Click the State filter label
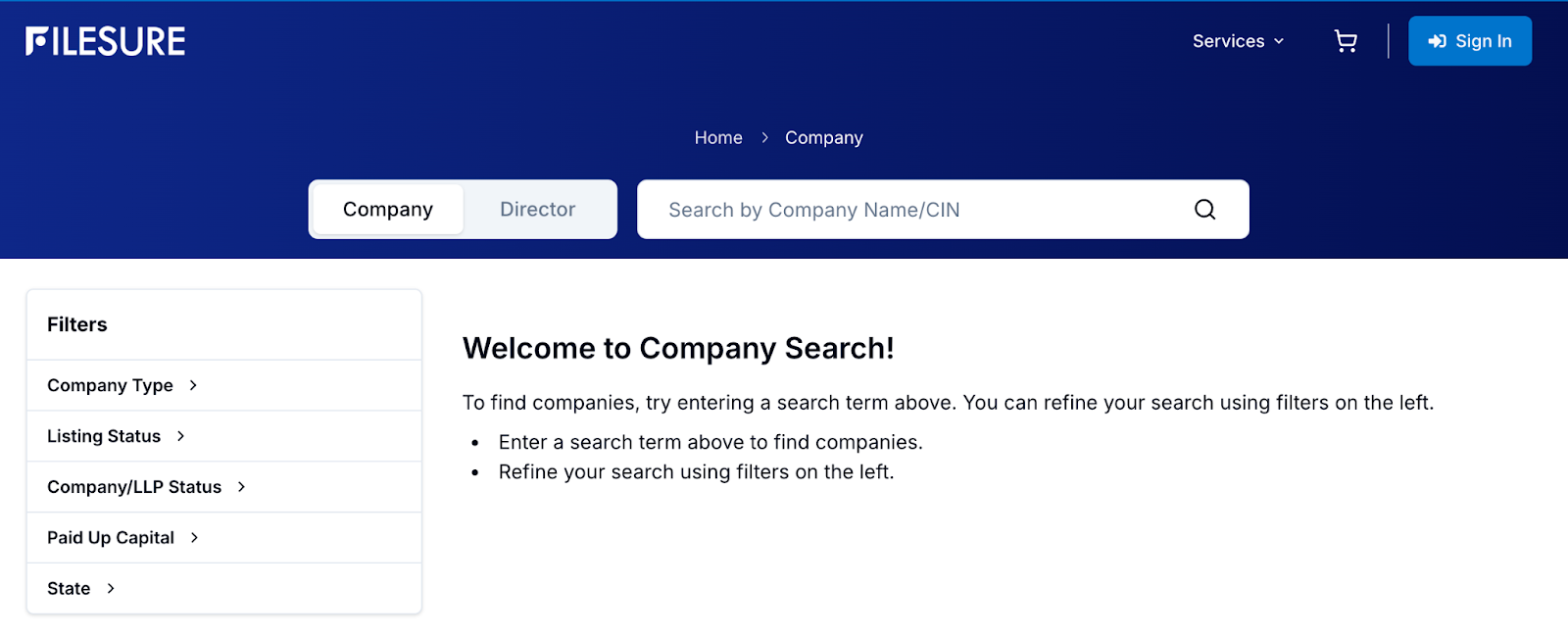This screenshot has width=1568, height=637. click(69, 588)
